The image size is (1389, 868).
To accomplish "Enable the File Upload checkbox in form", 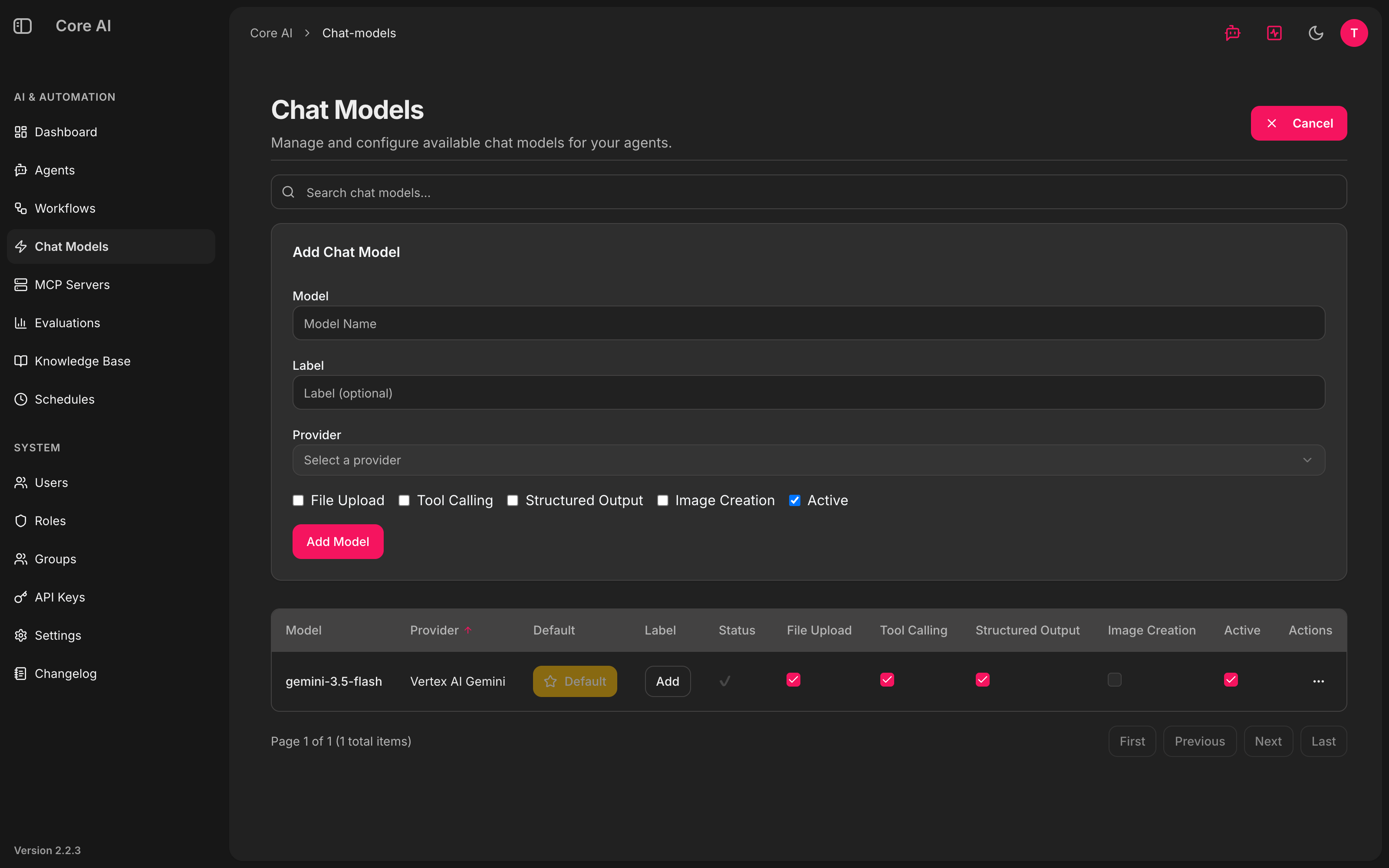I will (x=298, y=500).
